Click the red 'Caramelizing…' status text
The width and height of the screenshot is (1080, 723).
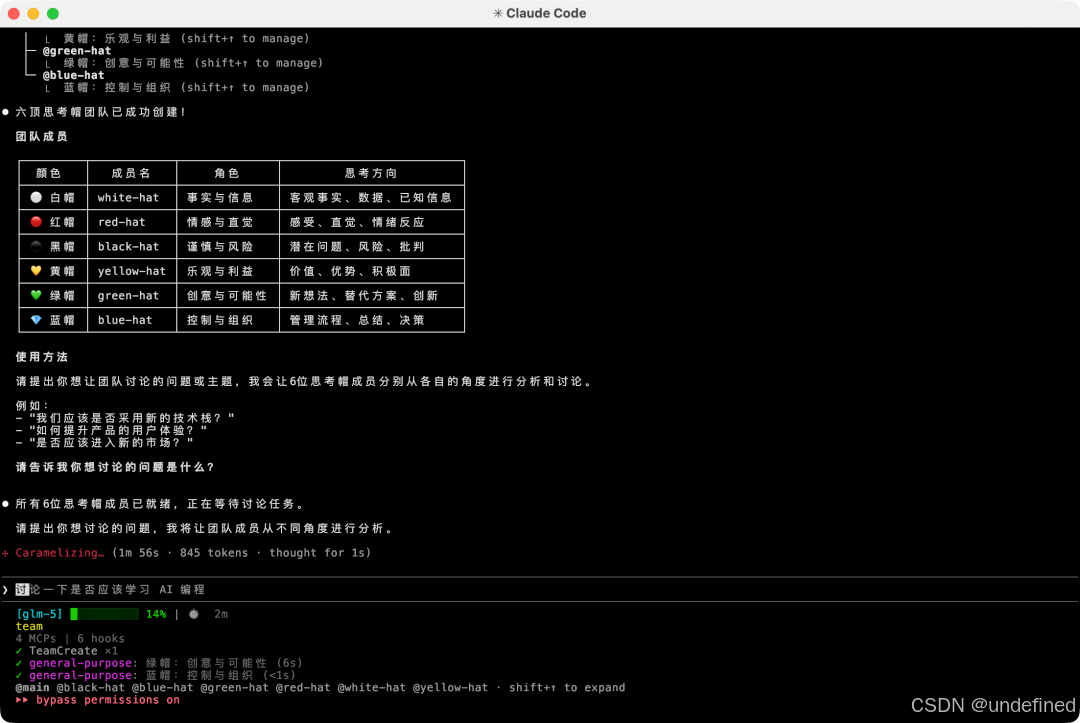click(x=60, y=553)
